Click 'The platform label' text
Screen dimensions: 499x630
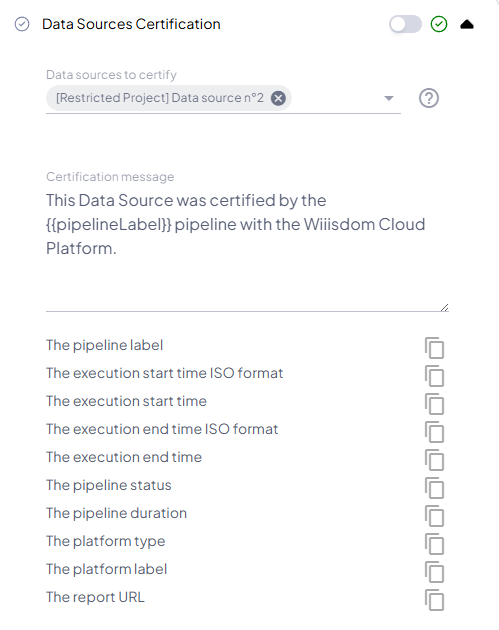[x=106, y=569]
